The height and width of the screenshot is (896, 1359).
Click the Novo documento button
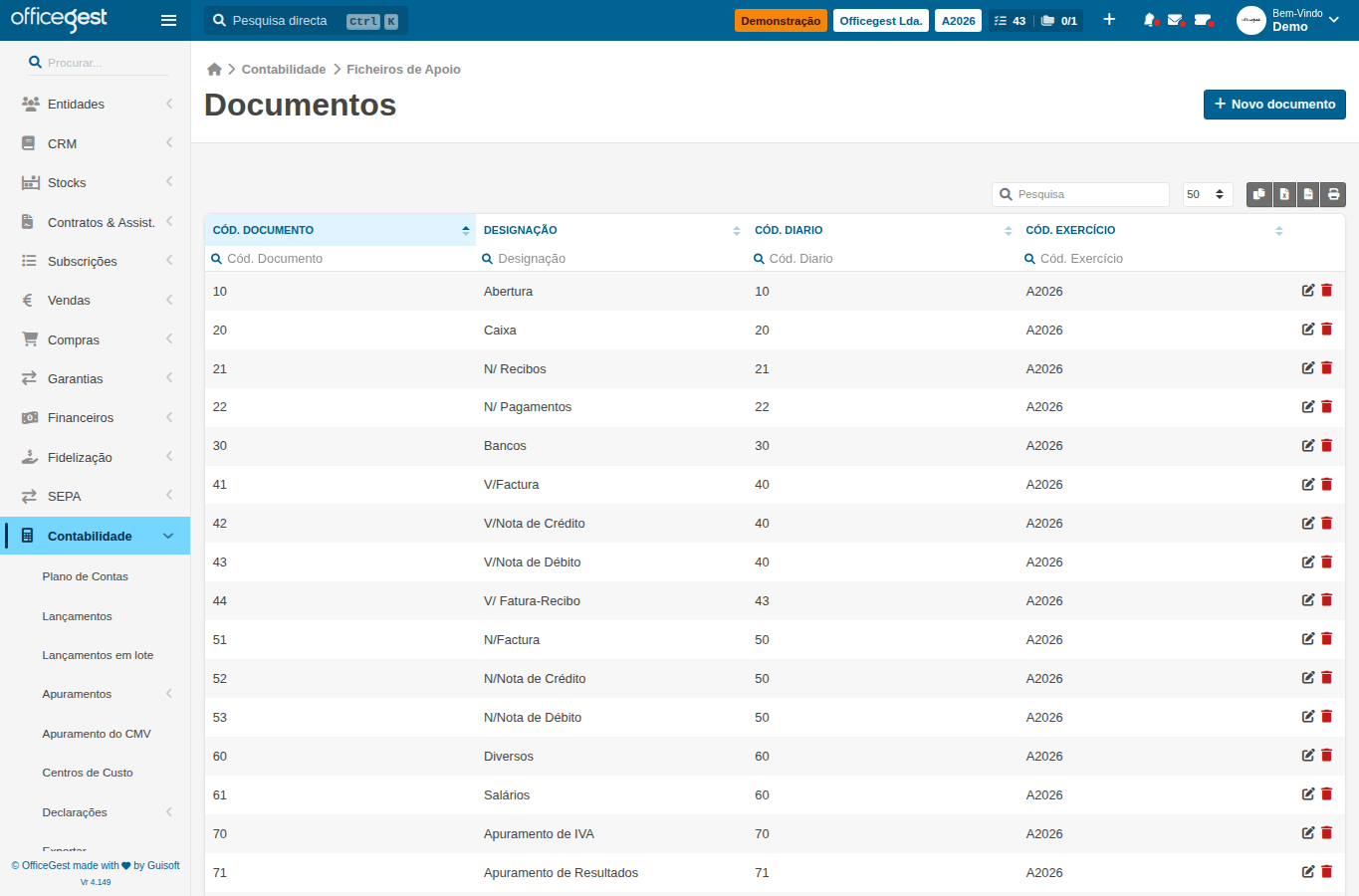click(x=1274, y=105)
